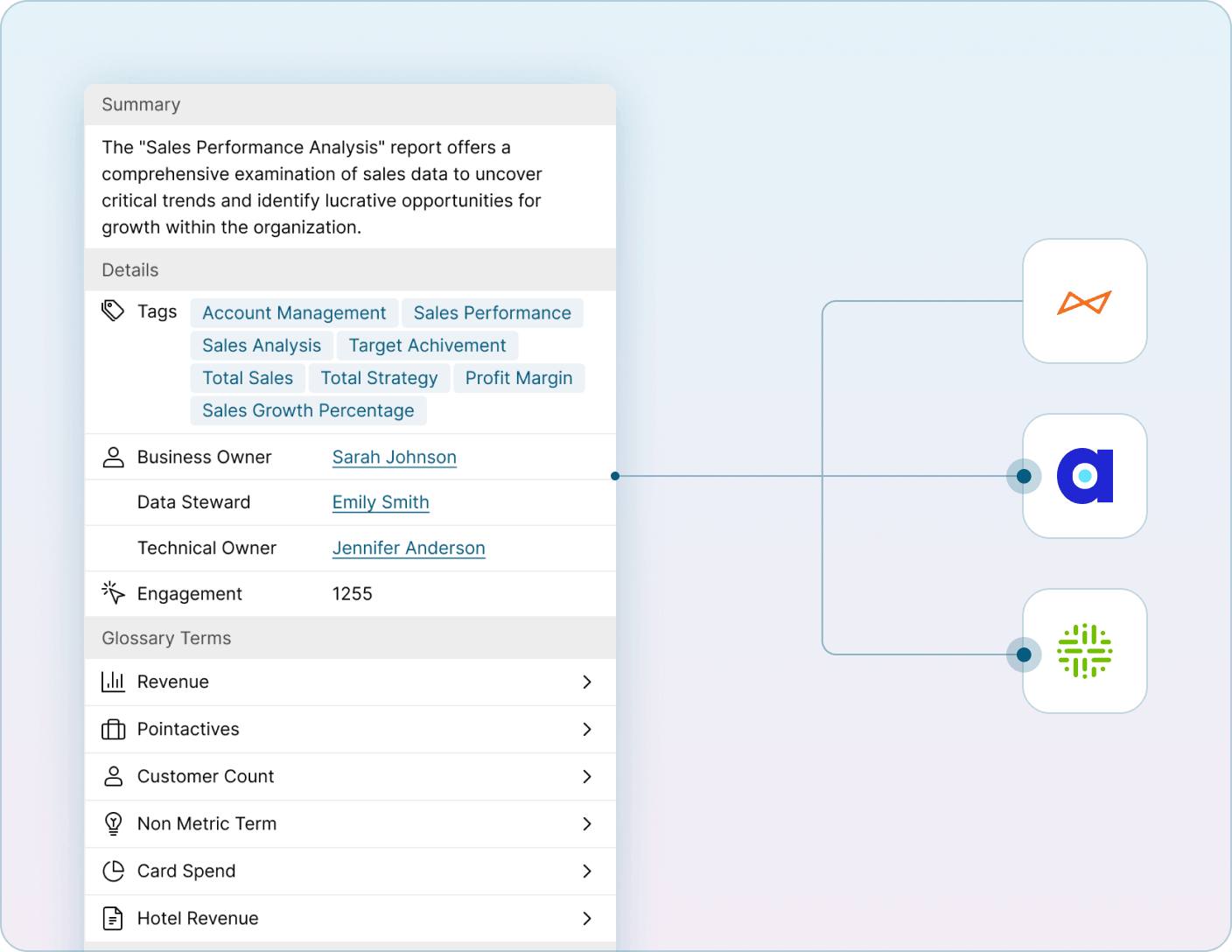Open the green dotted logo tile
Viewport: 1232px width, 952px height.
pyautogui.click(x=1084, y=651)
